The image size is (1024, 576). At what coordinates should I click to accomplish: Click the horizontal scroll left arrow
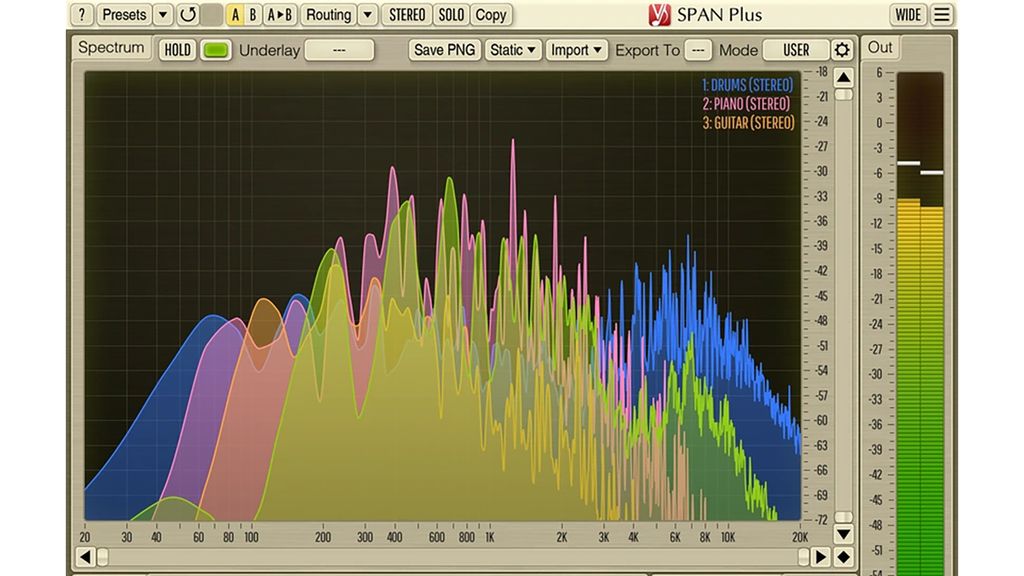point(85,557)
